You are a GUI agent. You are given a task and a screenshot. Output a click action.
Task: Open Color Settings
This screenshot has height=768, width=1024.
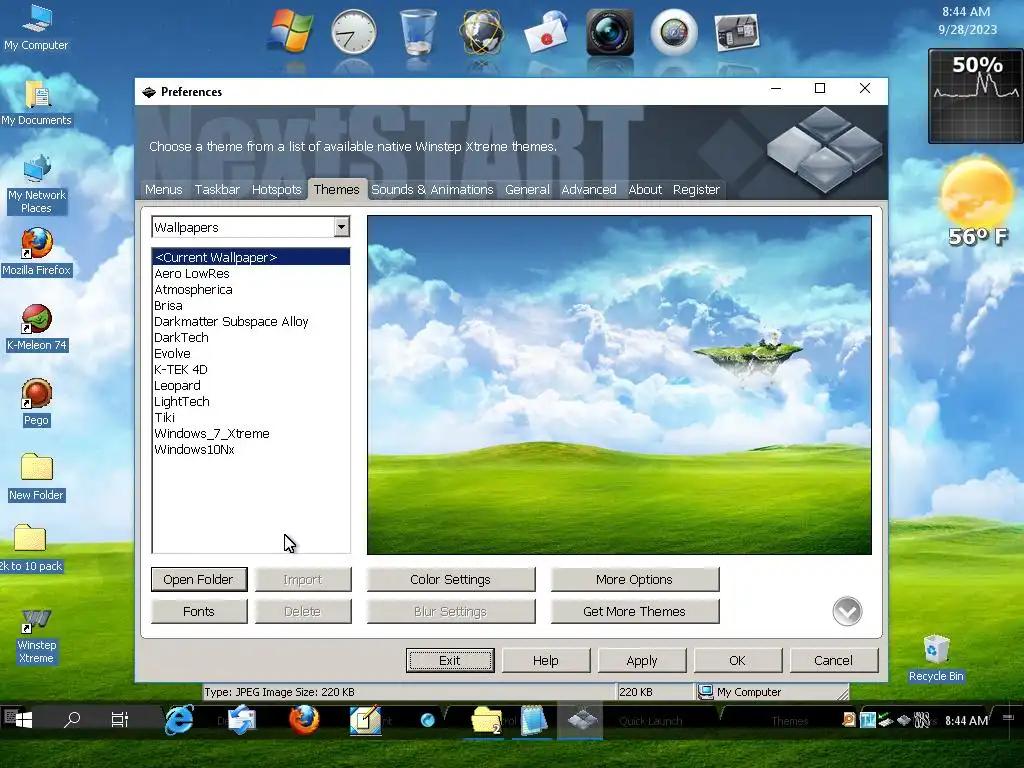(451, 579)
